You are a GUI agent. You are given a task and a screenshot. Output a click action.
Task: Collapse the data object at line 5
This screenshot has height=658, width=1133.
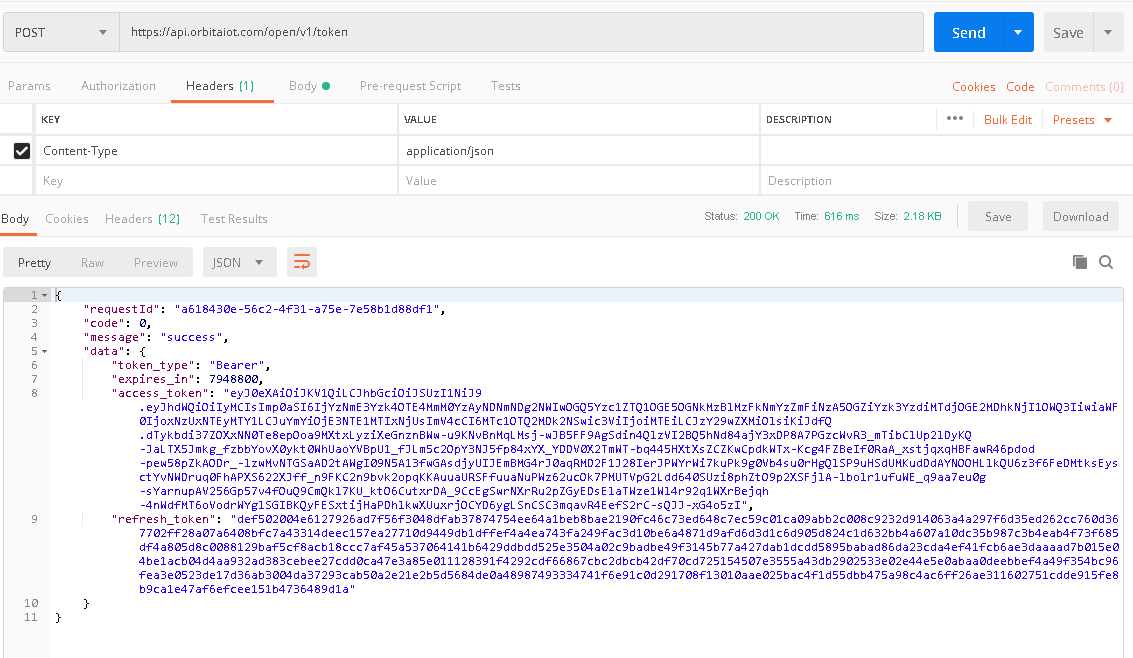pyautogui.click(x=45, y=352)
